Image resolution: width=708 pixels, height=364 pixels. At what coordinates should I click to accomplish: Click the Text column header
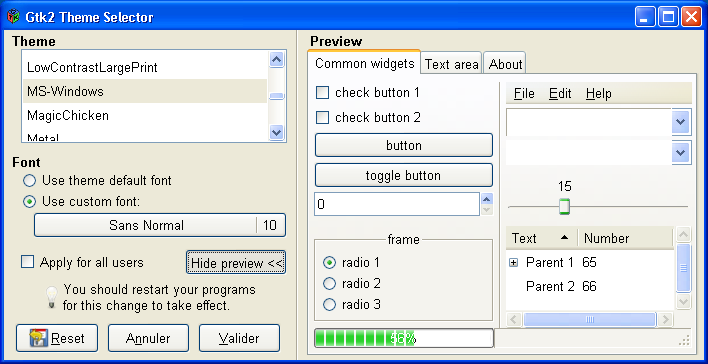pos(541,238)
